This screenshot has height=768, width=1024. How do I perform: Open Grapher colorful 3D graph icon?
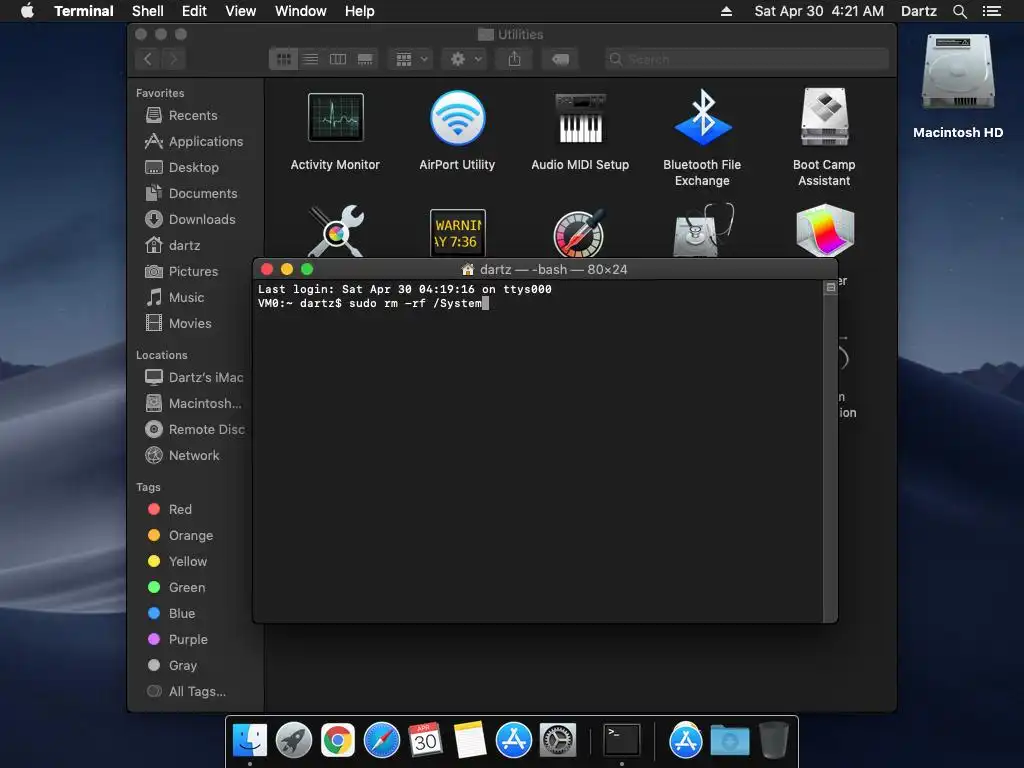pyautogui.click(x=825, y=231)
